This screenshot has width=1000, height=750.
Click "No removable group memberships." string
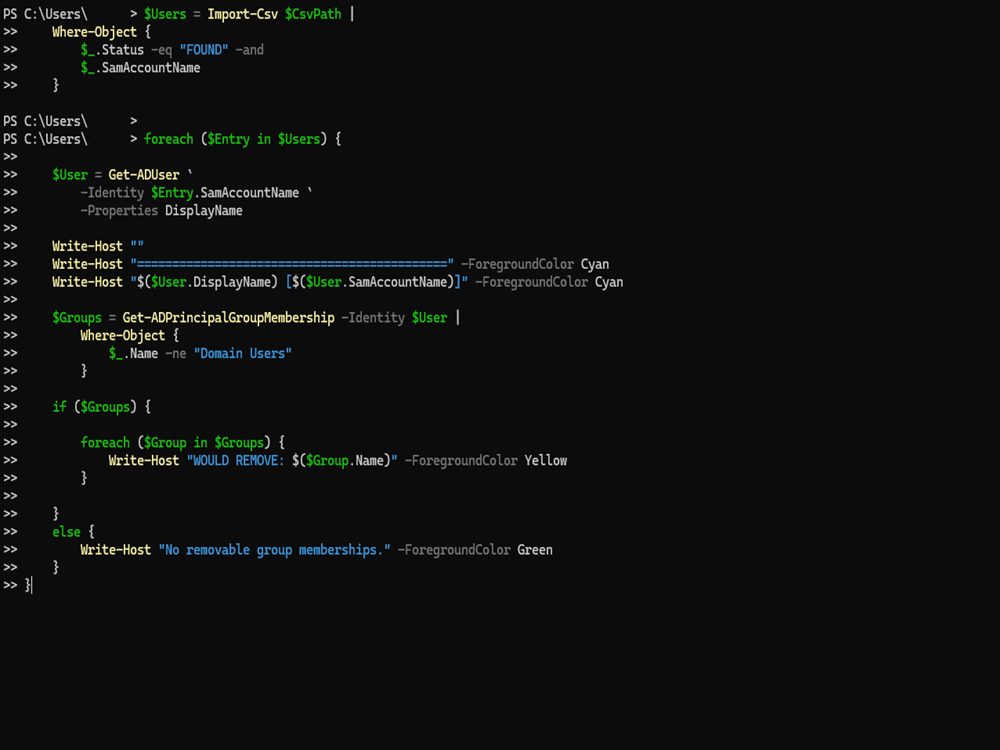coord(274,550)
